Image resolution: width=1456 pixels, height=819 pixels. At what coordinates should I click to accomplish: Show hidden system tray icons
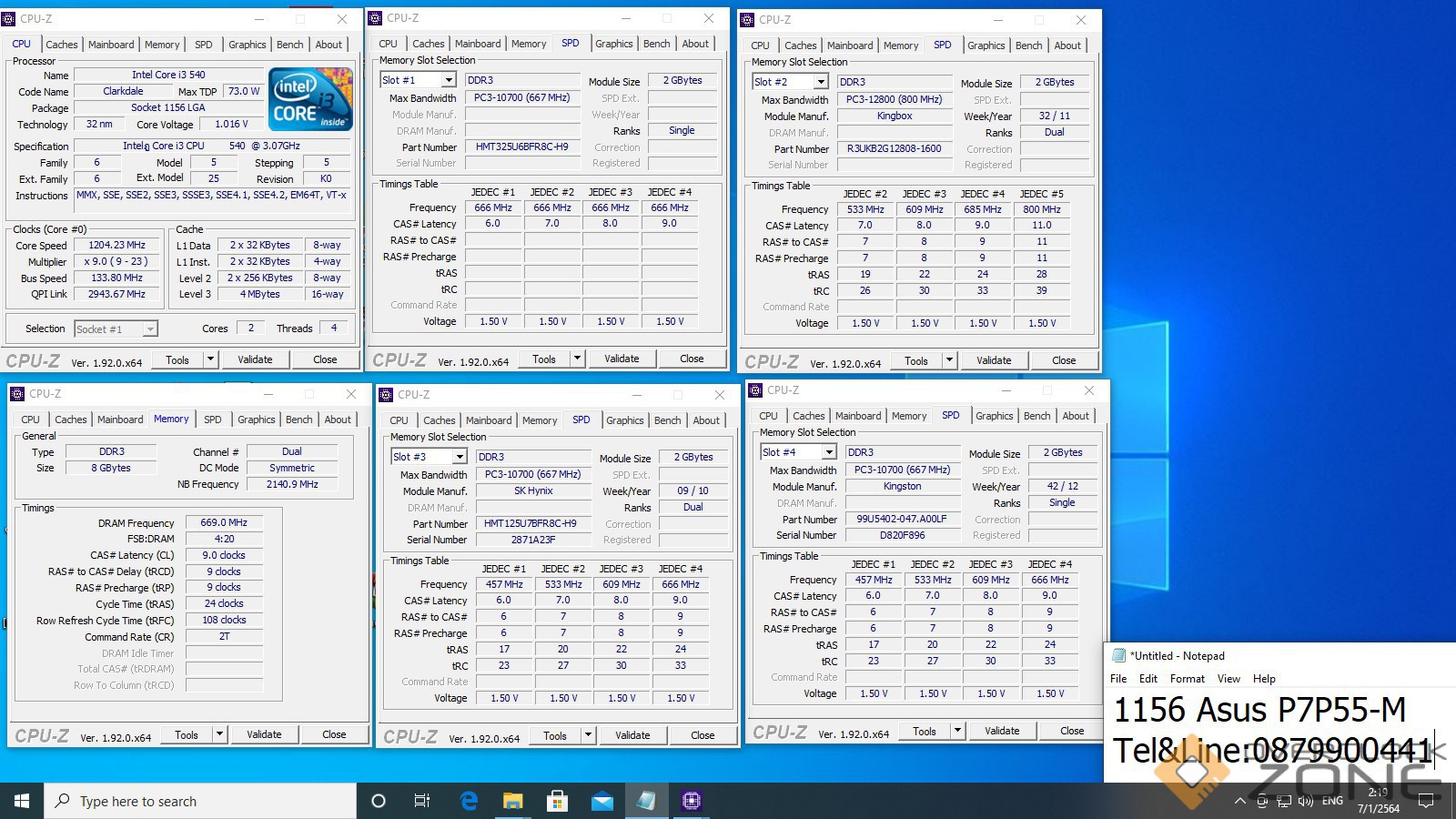1239,801
